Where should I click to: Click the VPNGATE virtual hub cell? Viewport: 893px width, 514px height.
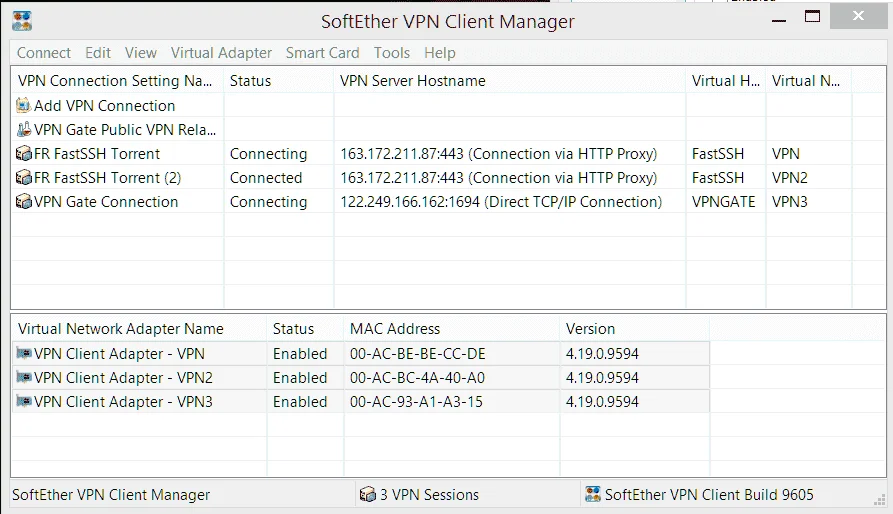pos(723,202)
